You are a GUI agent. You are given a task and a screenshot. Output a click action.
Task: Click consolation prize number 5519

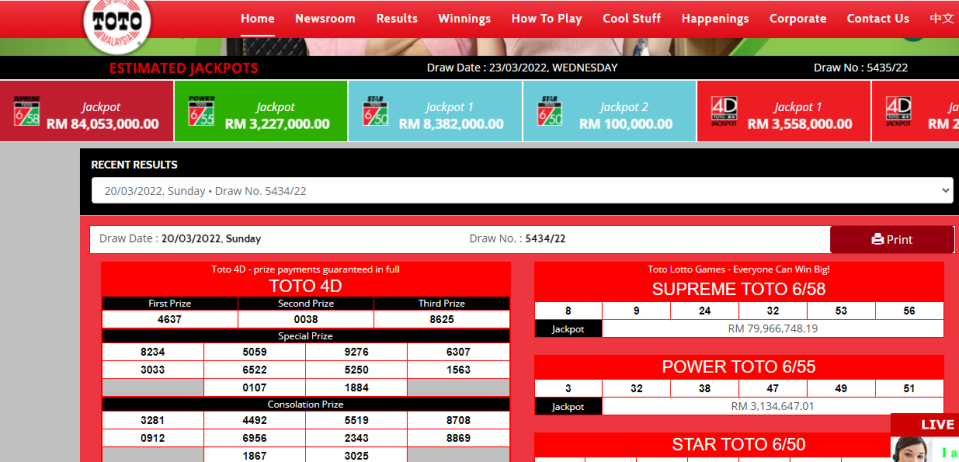(357, 420)
